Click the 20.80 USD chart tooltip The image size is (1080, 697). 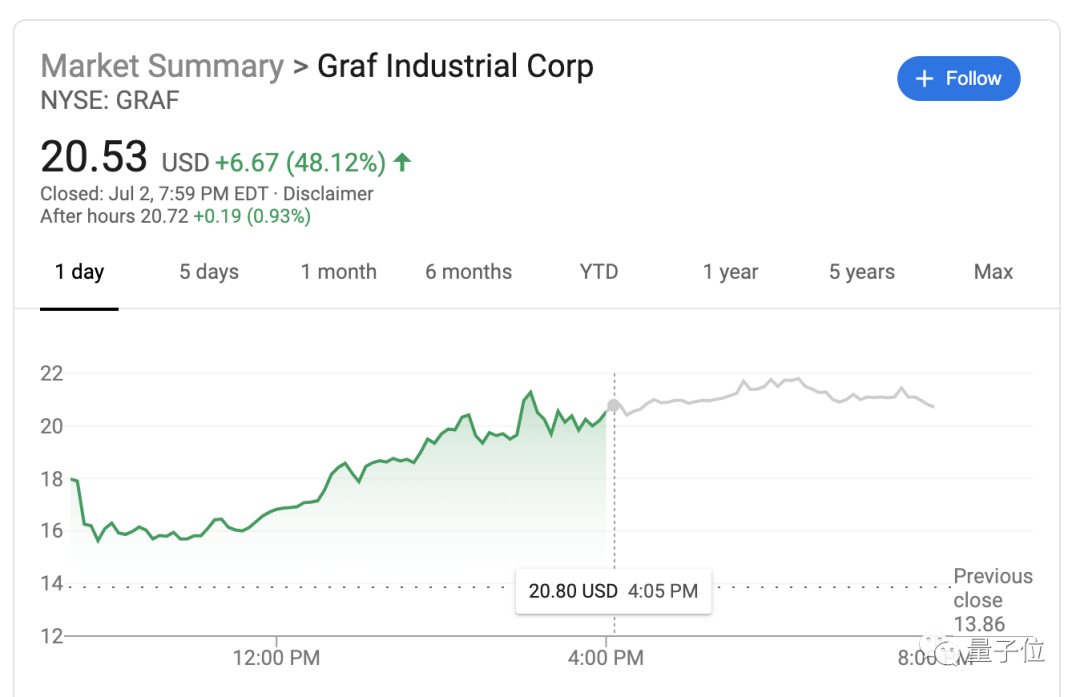(613, 591)
